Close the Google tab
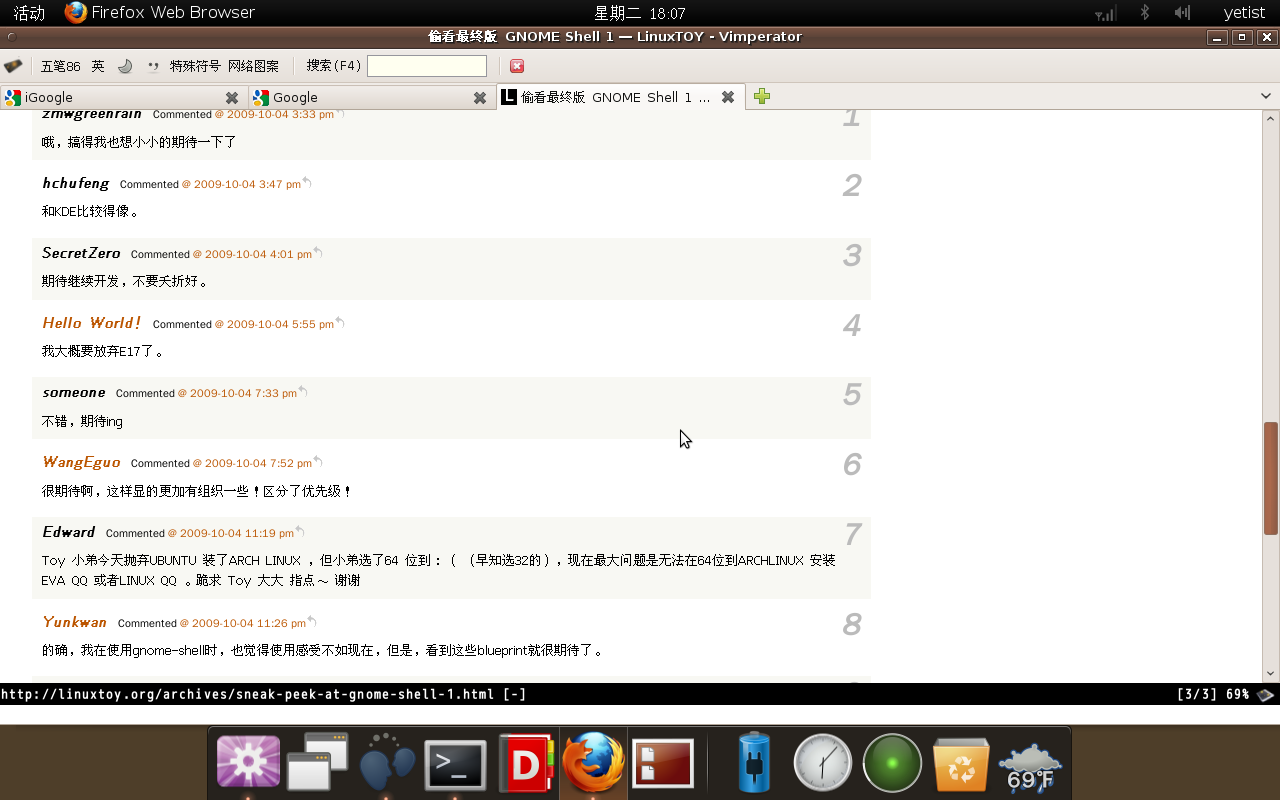Image resolution: width=1280 pixels, height=800 pixels. [480, 98]
